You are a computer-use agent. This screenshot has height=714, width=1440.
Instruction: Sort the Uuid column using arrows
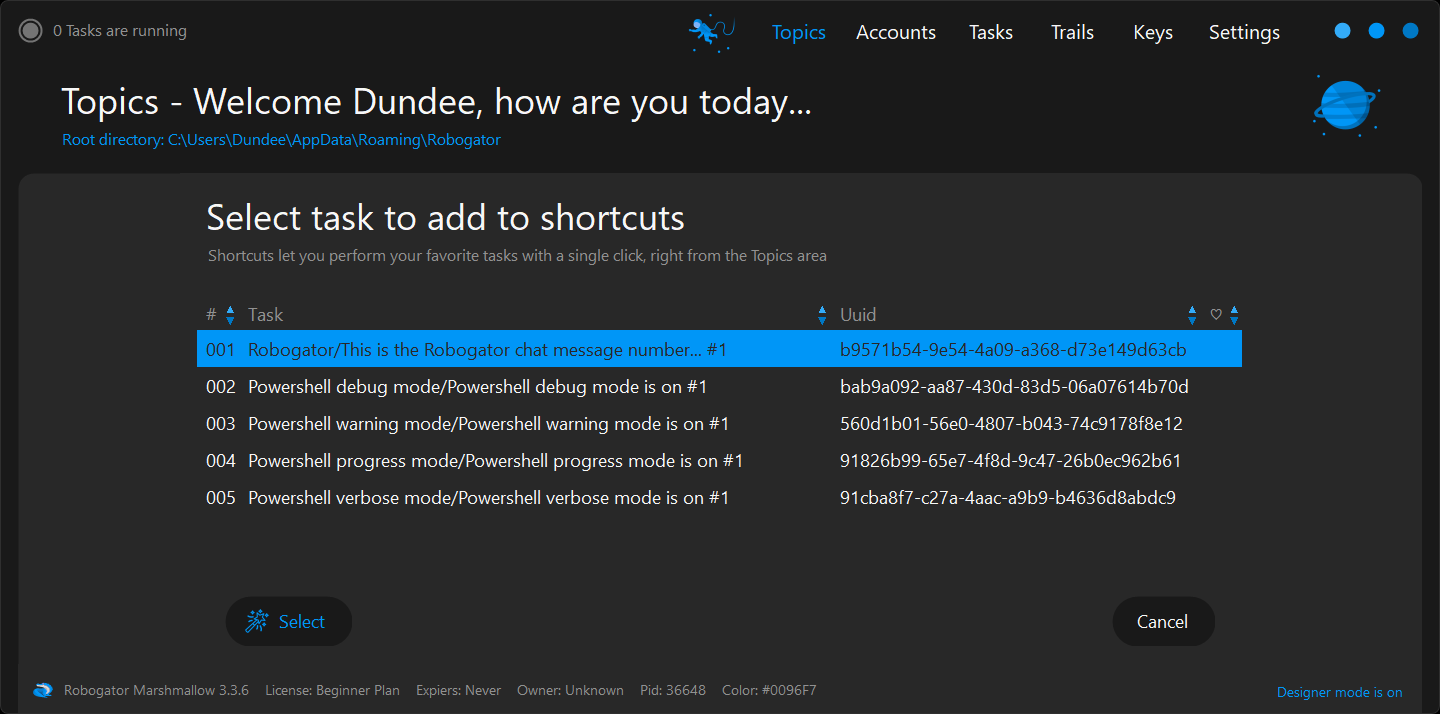tap(1192, 315)
